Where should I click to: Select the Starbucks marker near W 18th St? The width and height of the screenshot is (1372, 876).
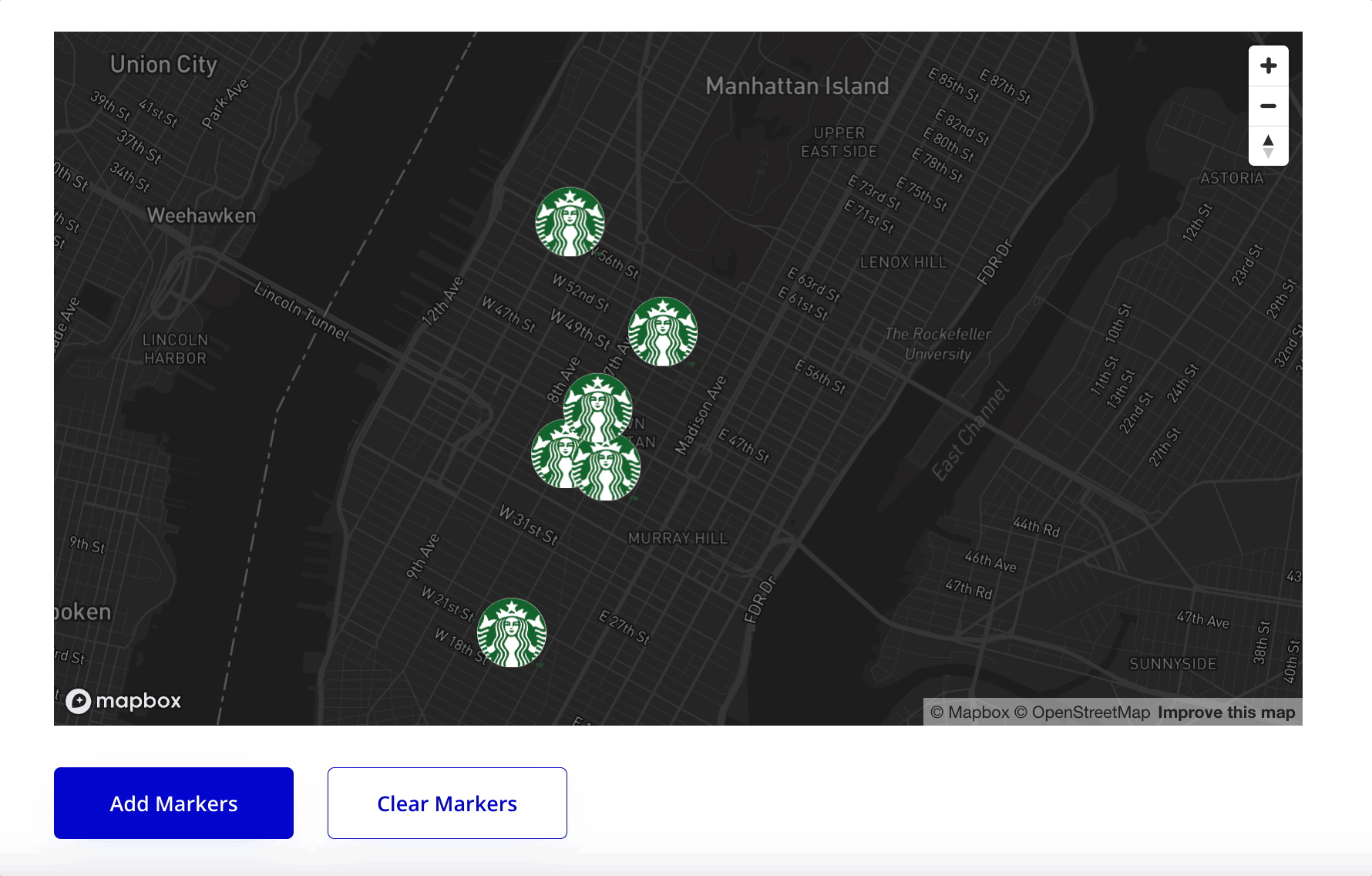click(512, 632)
